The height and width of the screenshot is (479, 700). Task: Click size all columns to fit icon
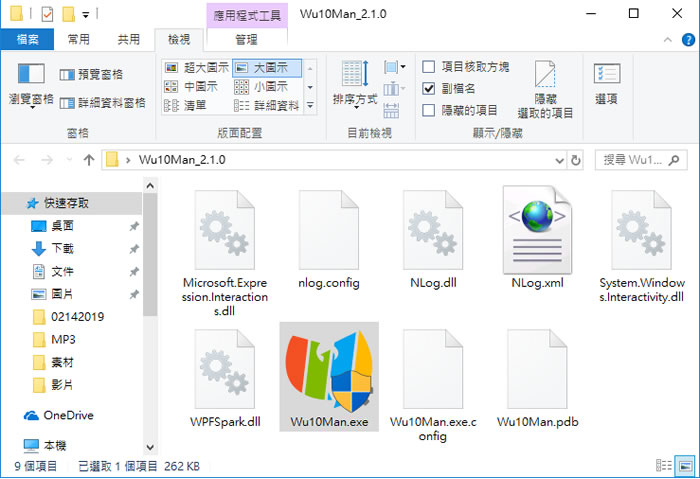click(391, 110)
